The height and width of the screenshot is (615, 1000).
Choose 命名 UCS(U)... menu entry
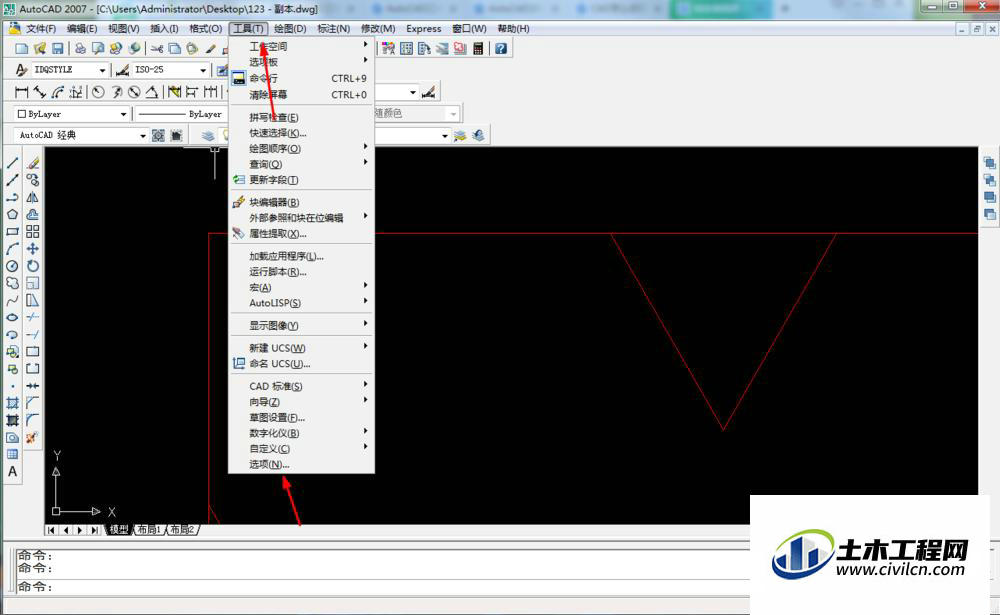[301, 364]
